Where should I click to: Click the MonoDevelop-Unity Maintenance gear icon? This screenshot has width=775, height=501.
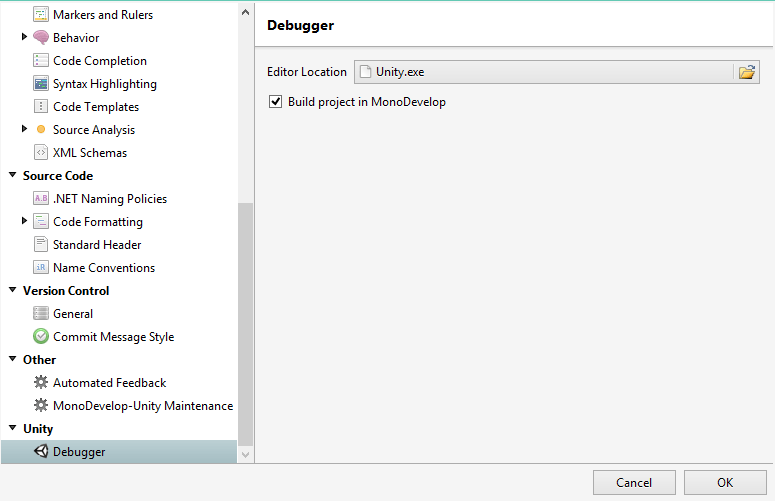tap(41, 406)
